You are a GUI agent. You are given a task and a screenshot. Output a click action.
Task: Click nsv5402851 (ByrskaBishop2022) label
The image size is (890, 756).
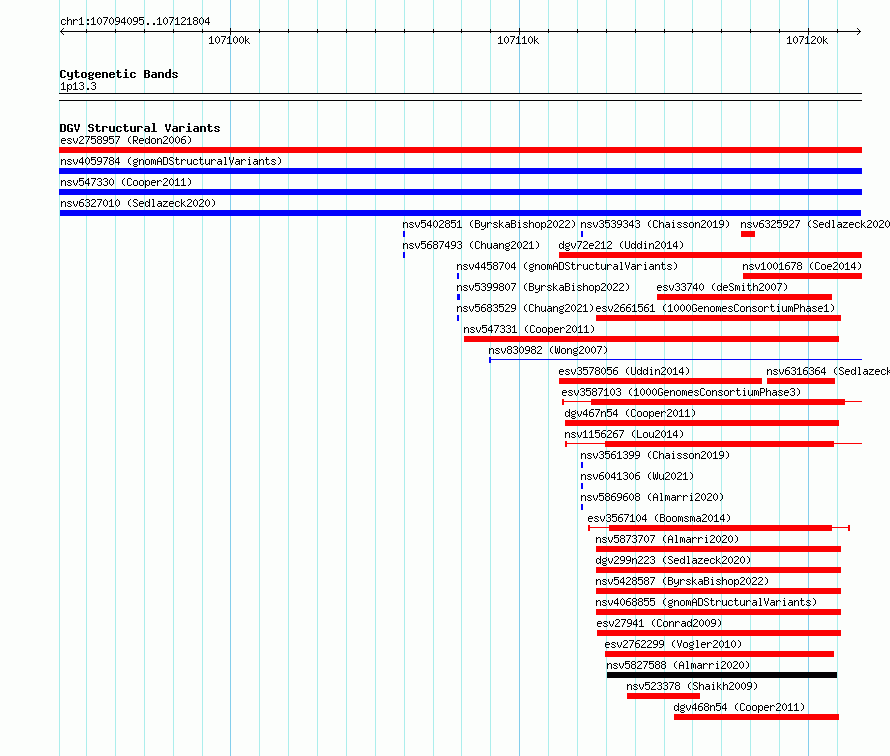coord(489,224)
